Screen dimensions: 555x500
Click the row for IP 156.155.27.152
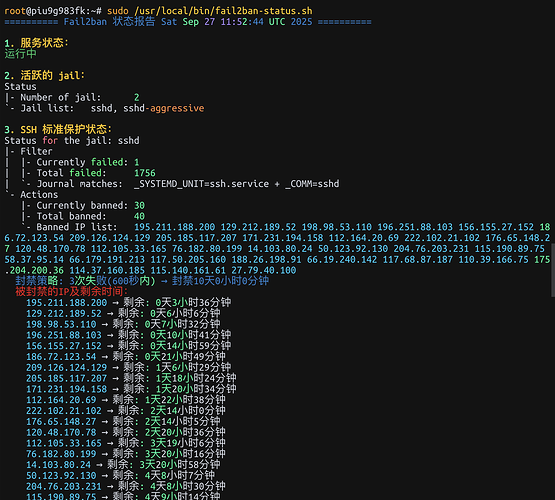tap(128, 346)
